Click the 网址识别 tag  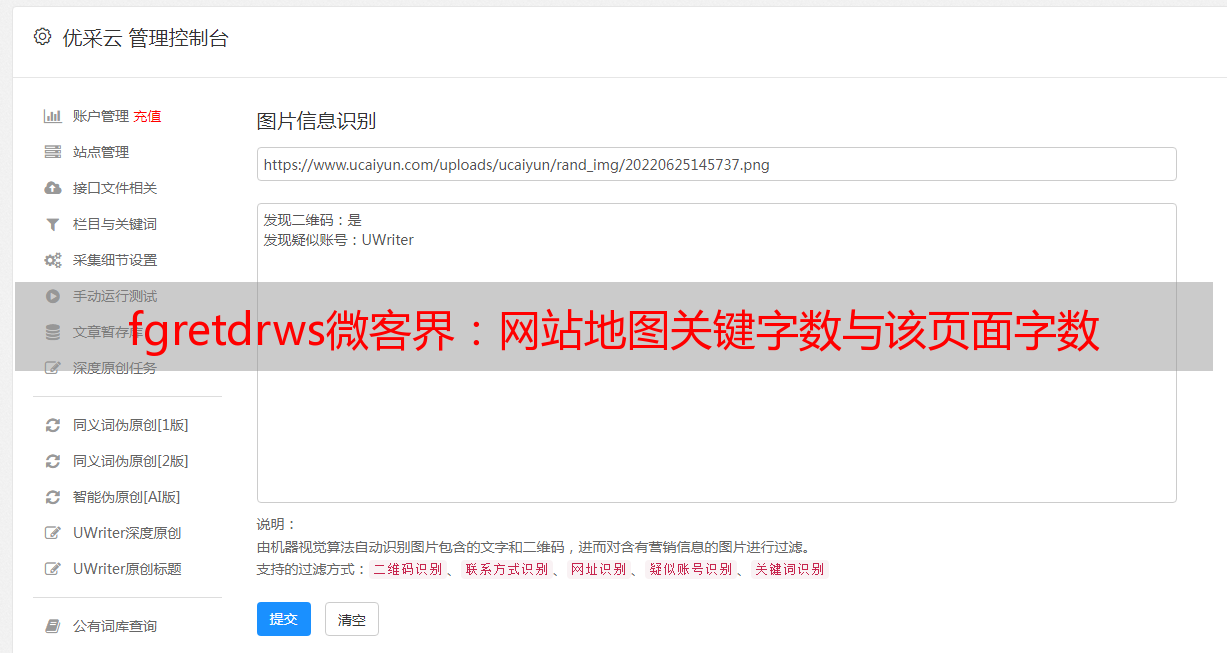[x=599, y=569]
